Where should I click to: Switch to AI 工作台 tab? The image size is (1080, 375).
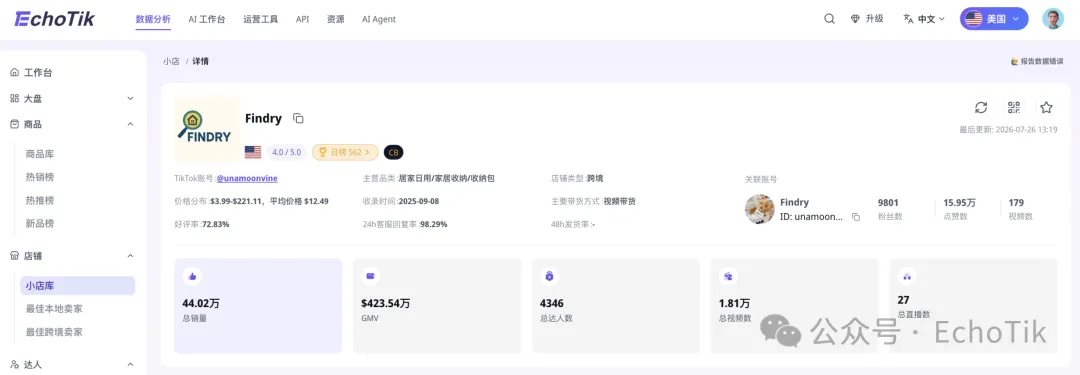pos(207,19)
